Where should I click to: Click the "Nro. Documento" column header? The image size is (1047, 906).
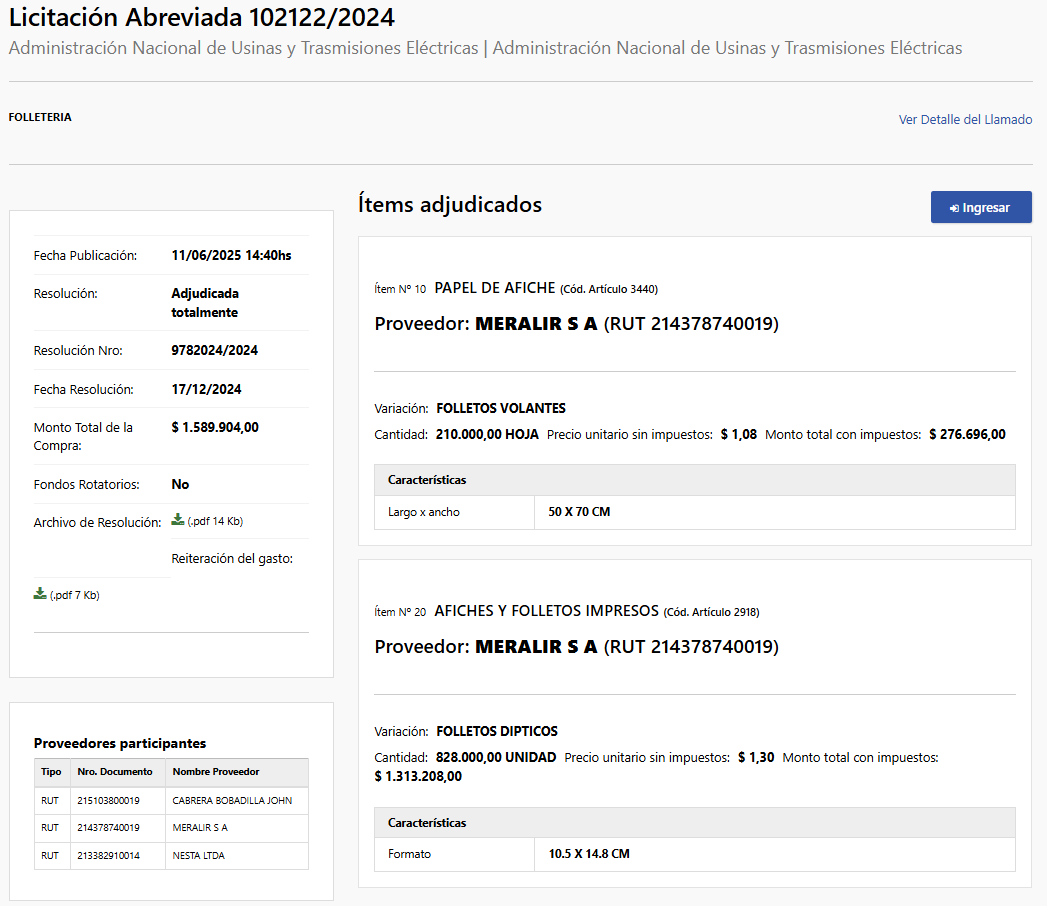[x=108, y=772]
